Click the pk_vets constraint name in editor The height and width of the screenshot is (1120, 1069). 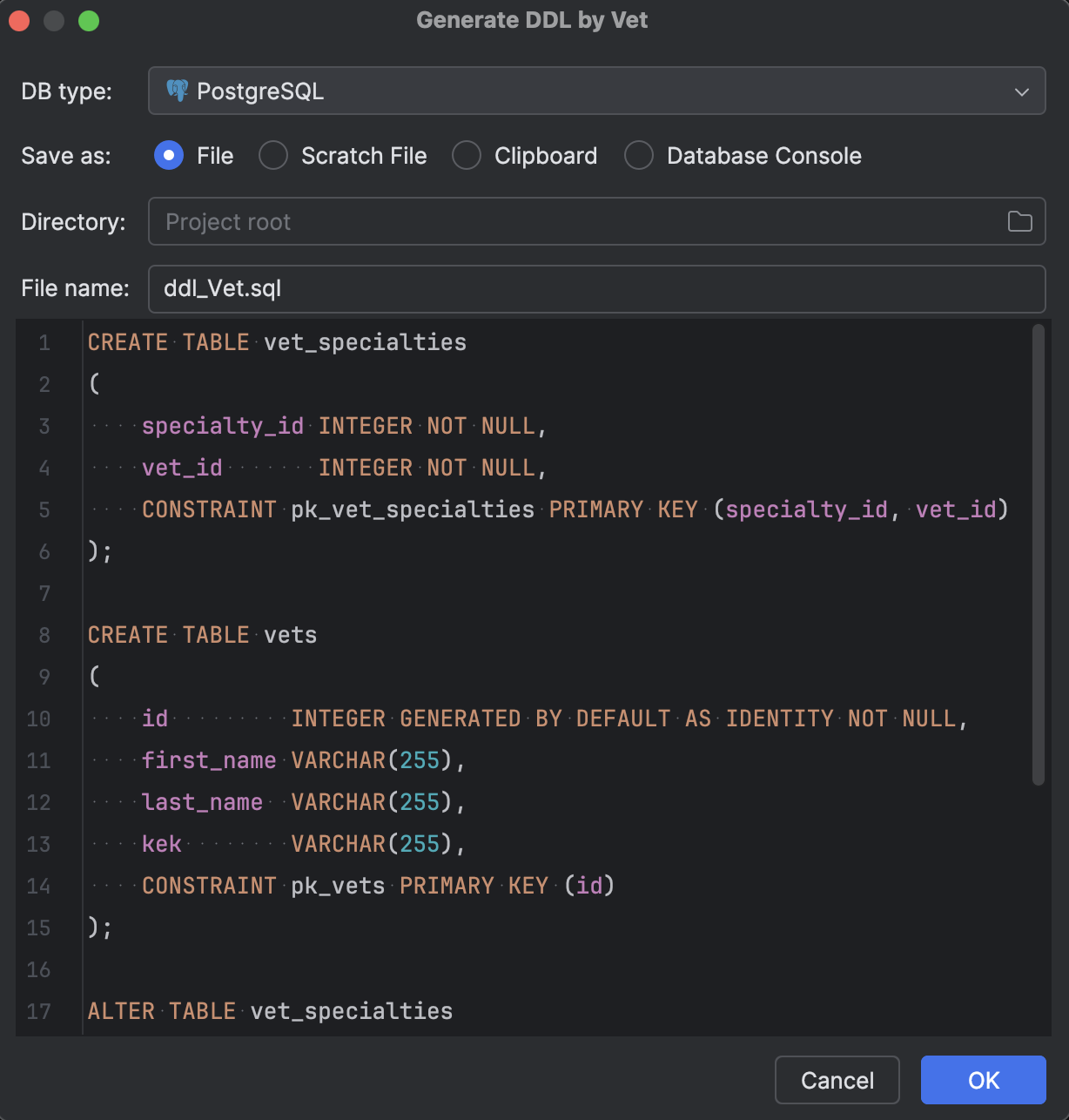coord(336,886)
